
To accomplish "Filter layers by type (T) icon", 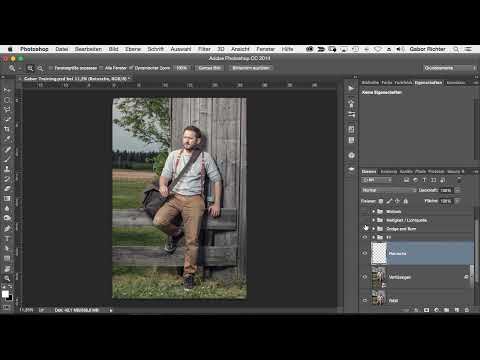I will point(424,180).
